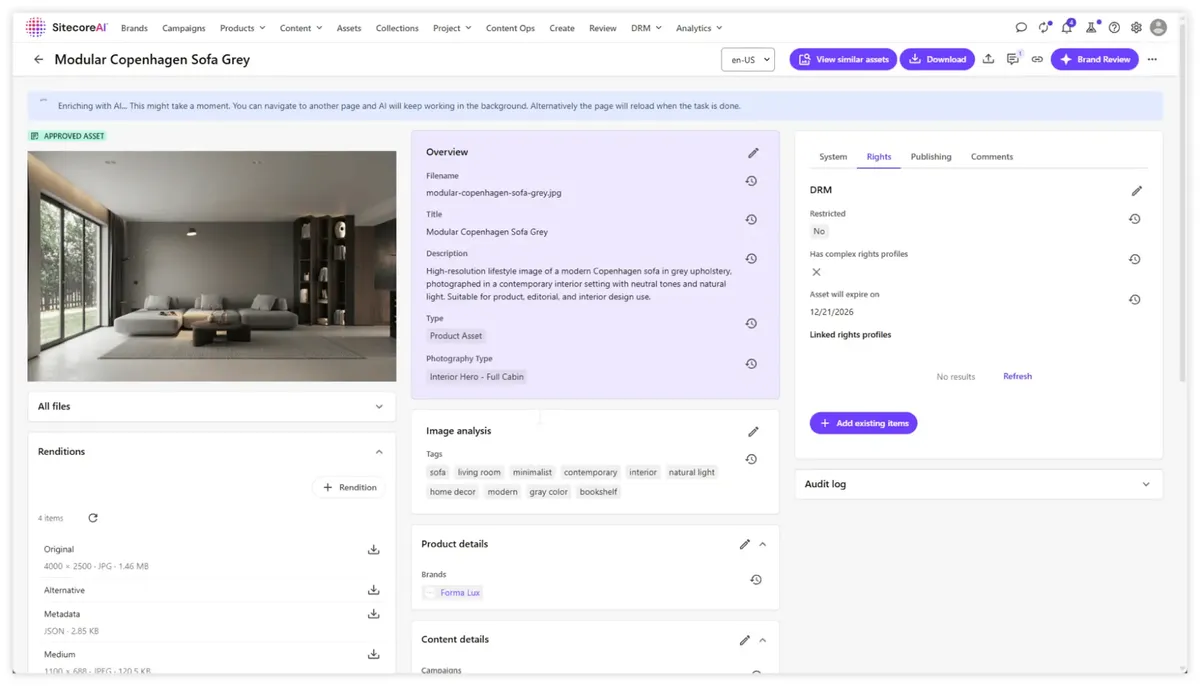Edit Image analysis with the pencil icon
Screen dimensions: 1200x686
click(x=753, y=432)
